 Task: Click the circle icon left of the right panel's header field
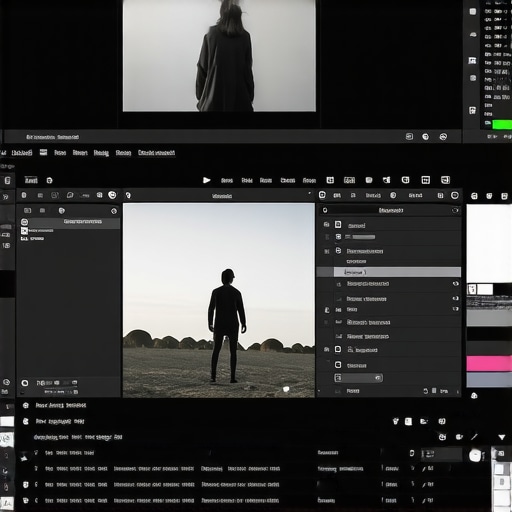point(325,210)
